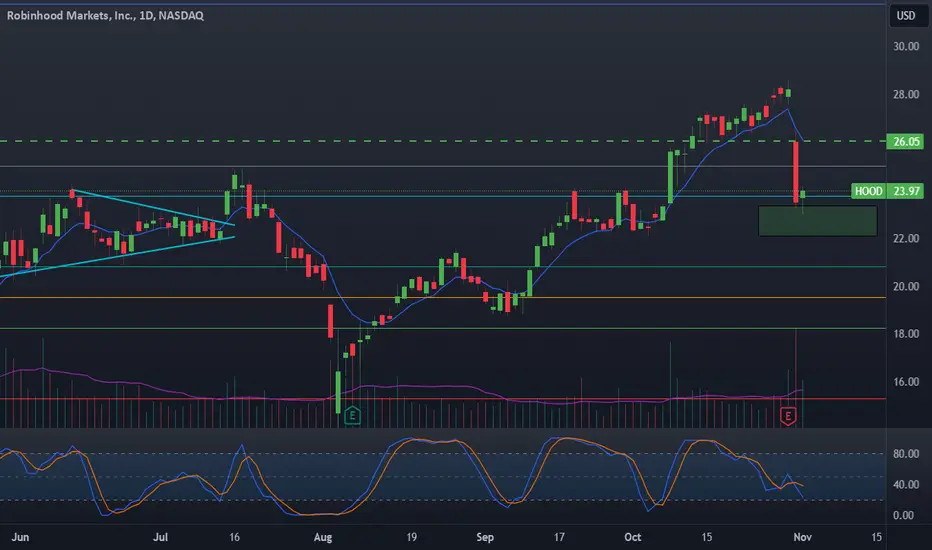
Task: Select the large red candle near November
Action: pyautogui.click(x=796, y=172)
